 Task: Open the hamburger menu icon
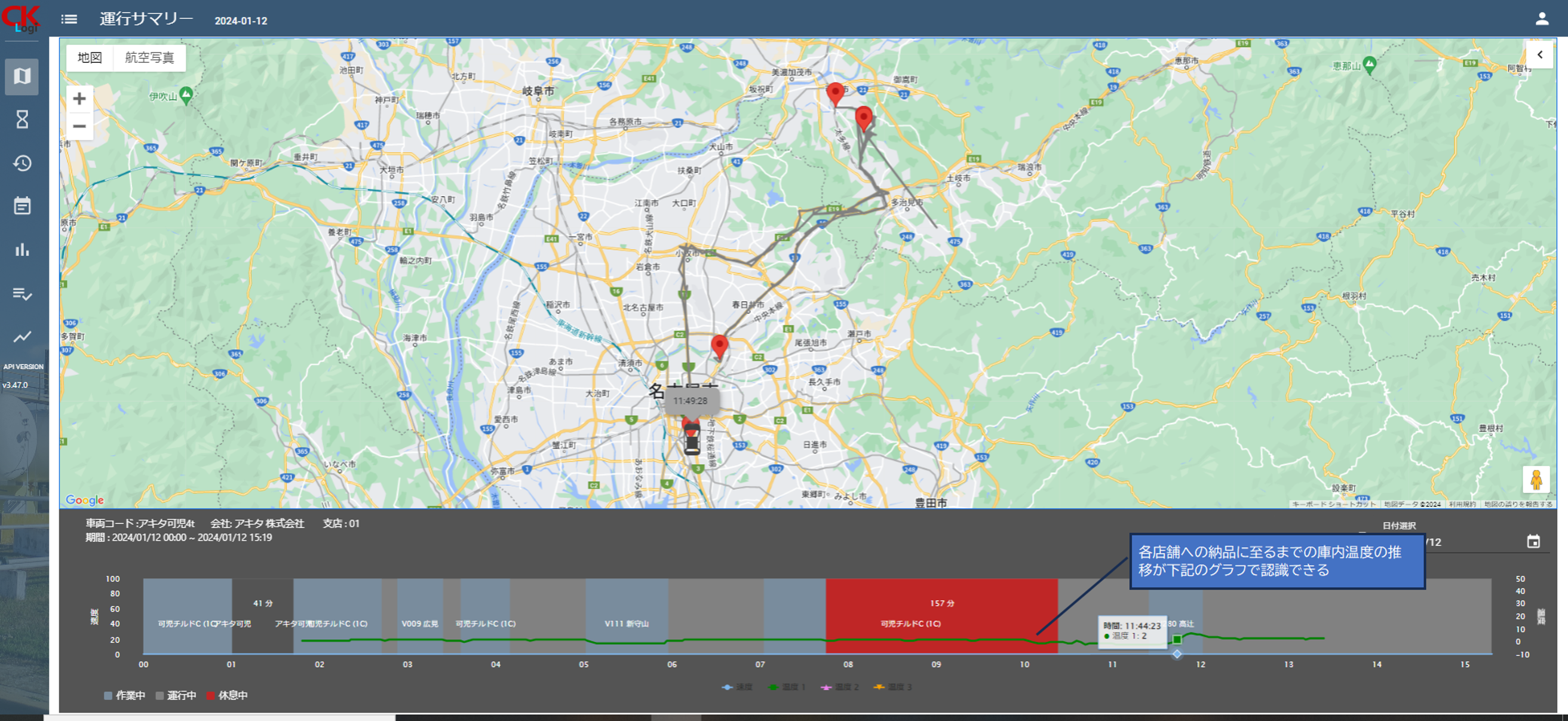(69, 19)
